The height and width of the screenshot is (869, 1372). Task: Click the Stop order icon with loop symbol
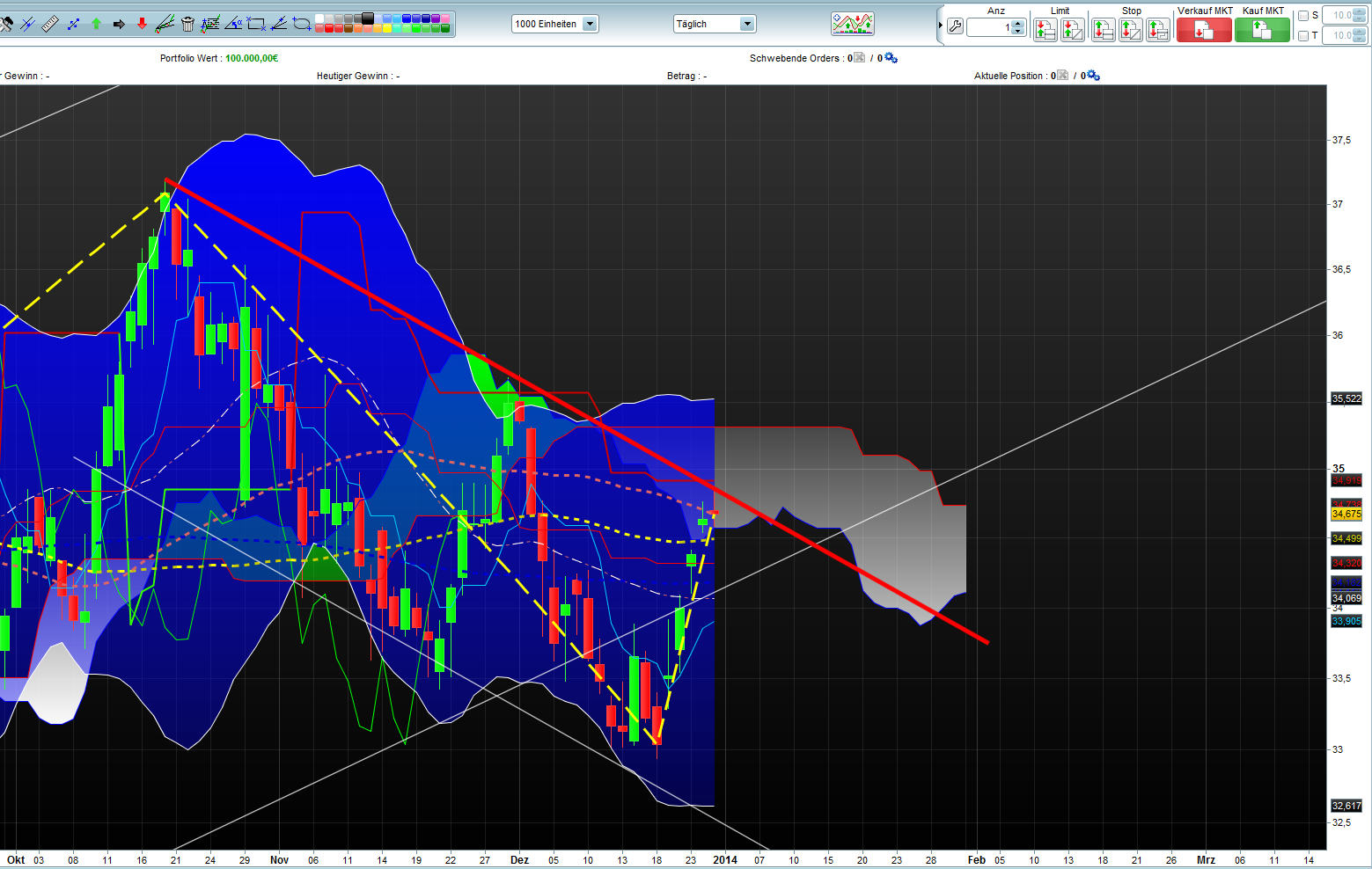[1158, 30]
